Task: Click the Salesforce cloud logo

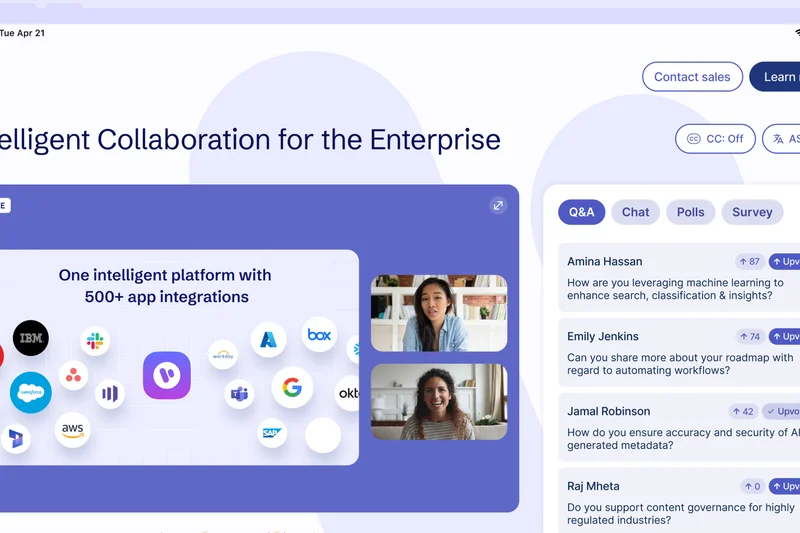Action: pyautogui.click(x=31, y=392)
